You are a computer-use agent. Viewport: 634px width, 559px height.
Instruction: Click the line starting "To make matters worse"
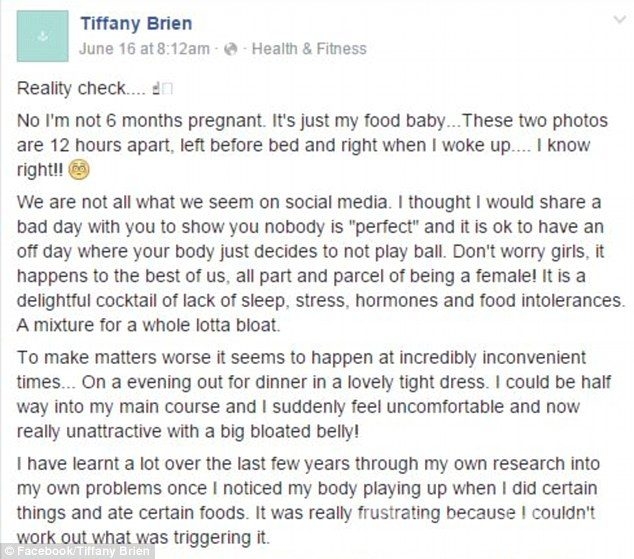(x=301, y=358)
